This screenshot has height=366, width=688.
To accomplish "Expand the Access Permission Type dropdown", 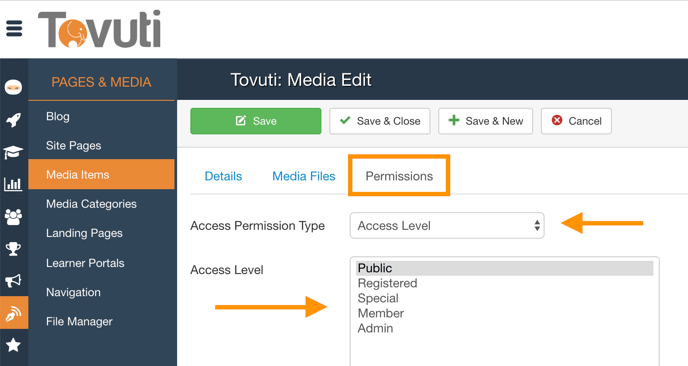I will coord(447,226).
